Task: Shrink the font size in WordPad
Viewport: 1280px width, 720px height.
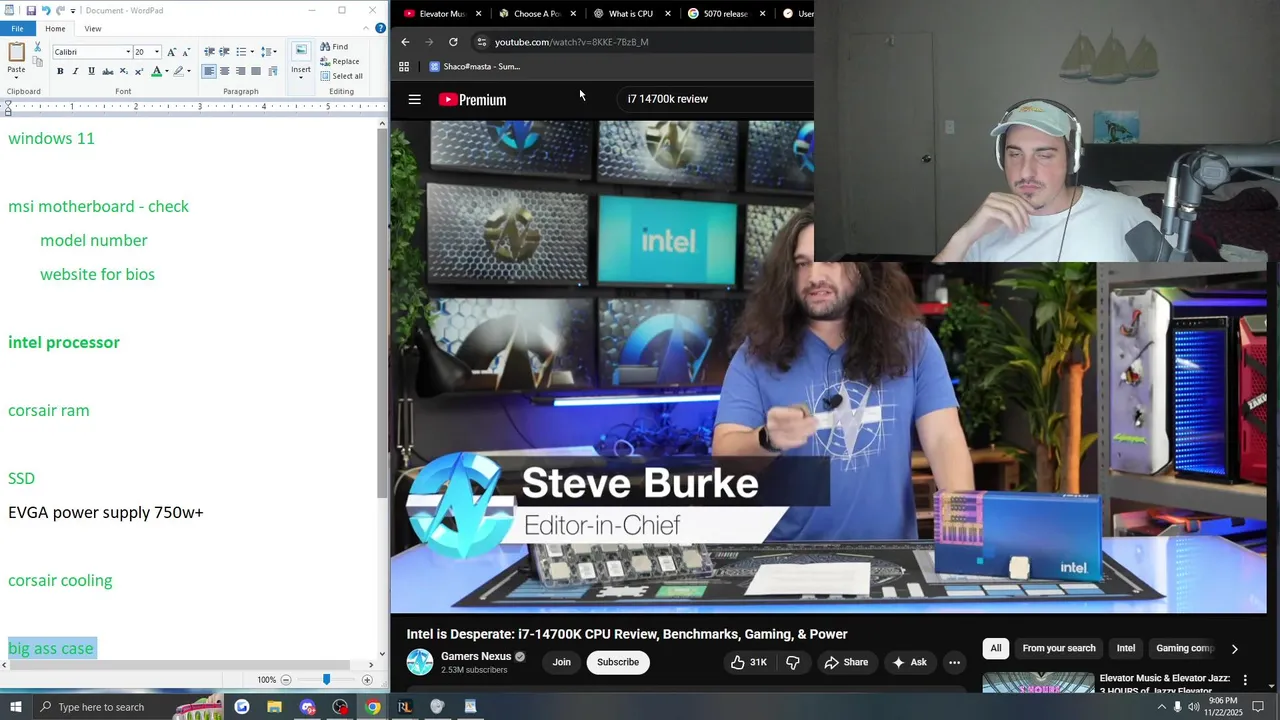Action: pyautogui.click(x=186, y=52)
